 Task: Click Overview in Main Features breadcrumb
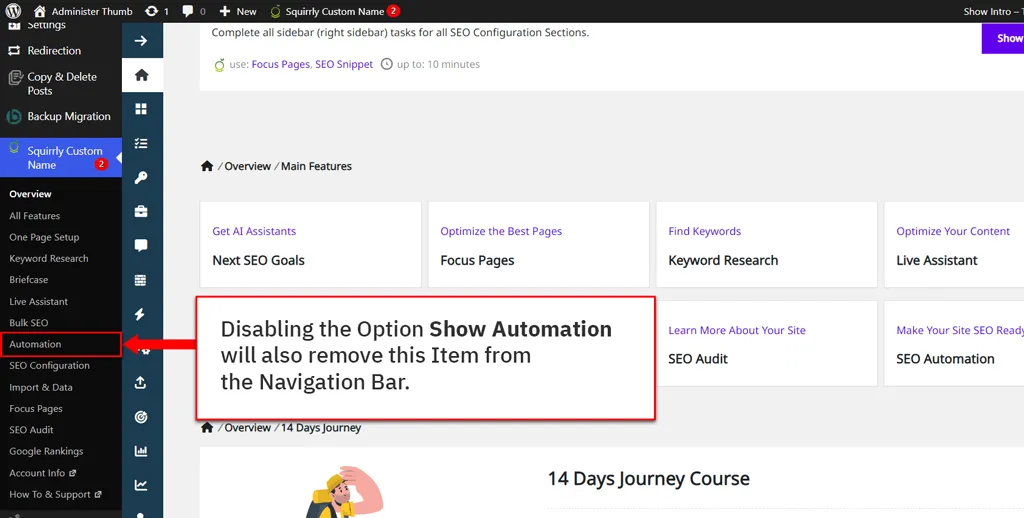tap(248, 166)
